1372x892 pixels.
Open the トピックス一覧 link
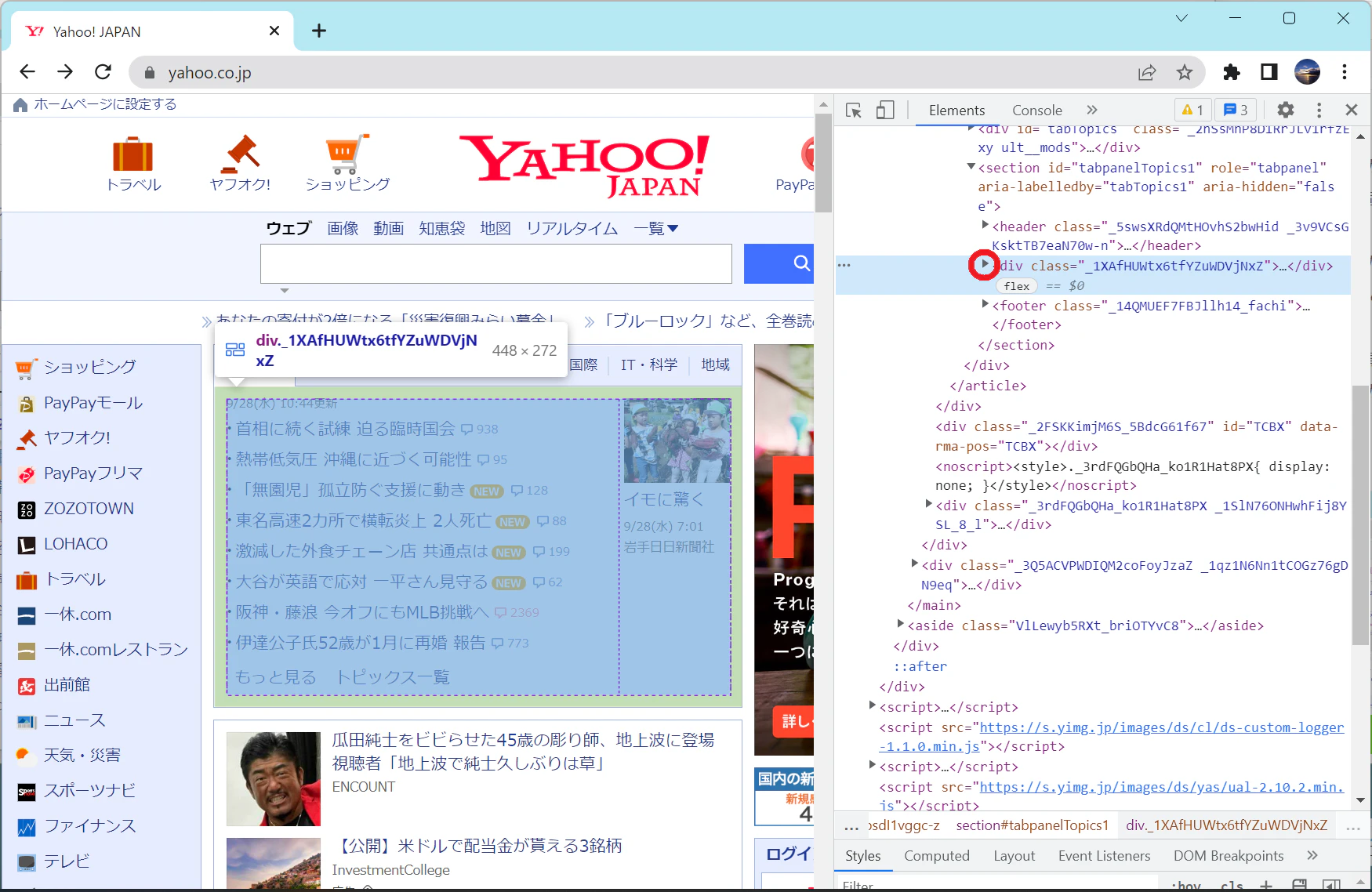tap(393, 677)
